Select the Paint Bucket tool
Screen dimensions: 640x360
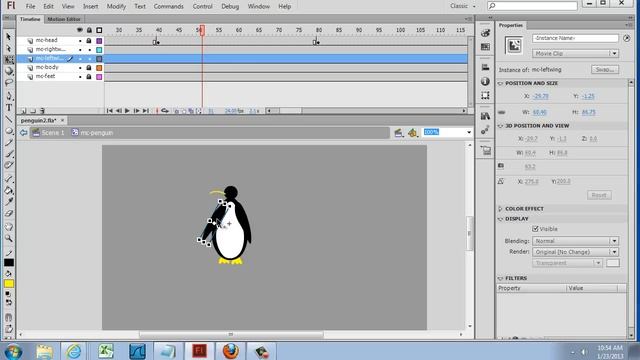click(x=9, y=190)
